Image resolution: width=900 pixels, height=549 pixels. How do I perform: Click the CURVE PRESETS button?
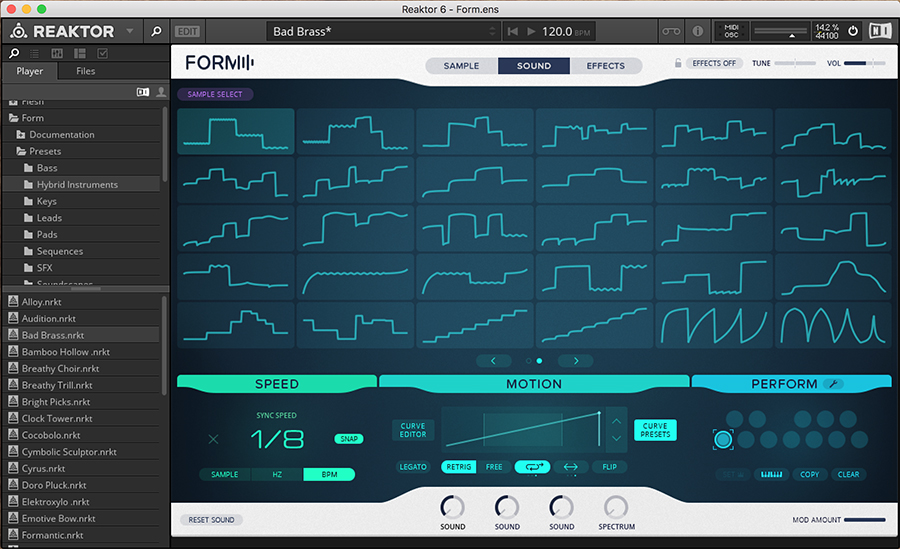click(x=655, y=430)
